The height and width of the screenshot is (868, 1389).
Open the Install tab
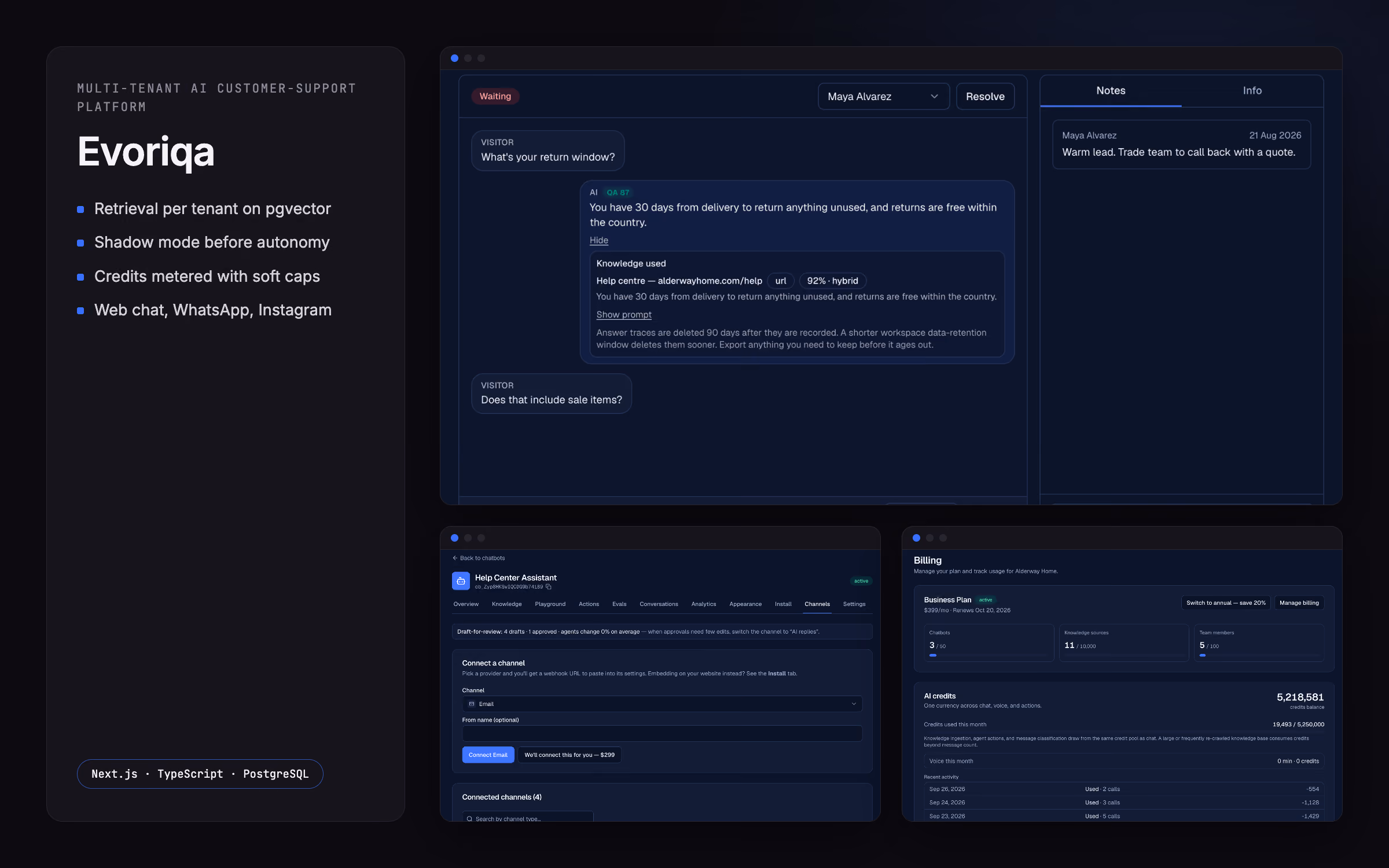point(783,604)
